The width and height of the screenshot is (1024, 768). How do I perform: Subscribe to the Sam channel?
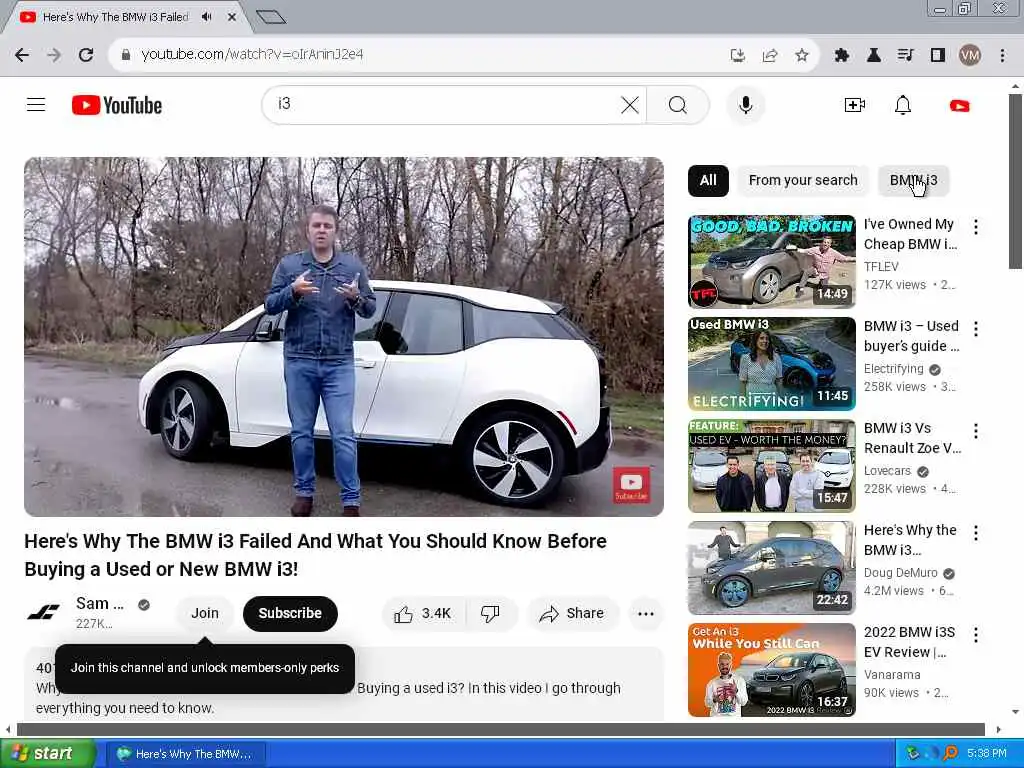pyautogui.click(x=290, y=613)
